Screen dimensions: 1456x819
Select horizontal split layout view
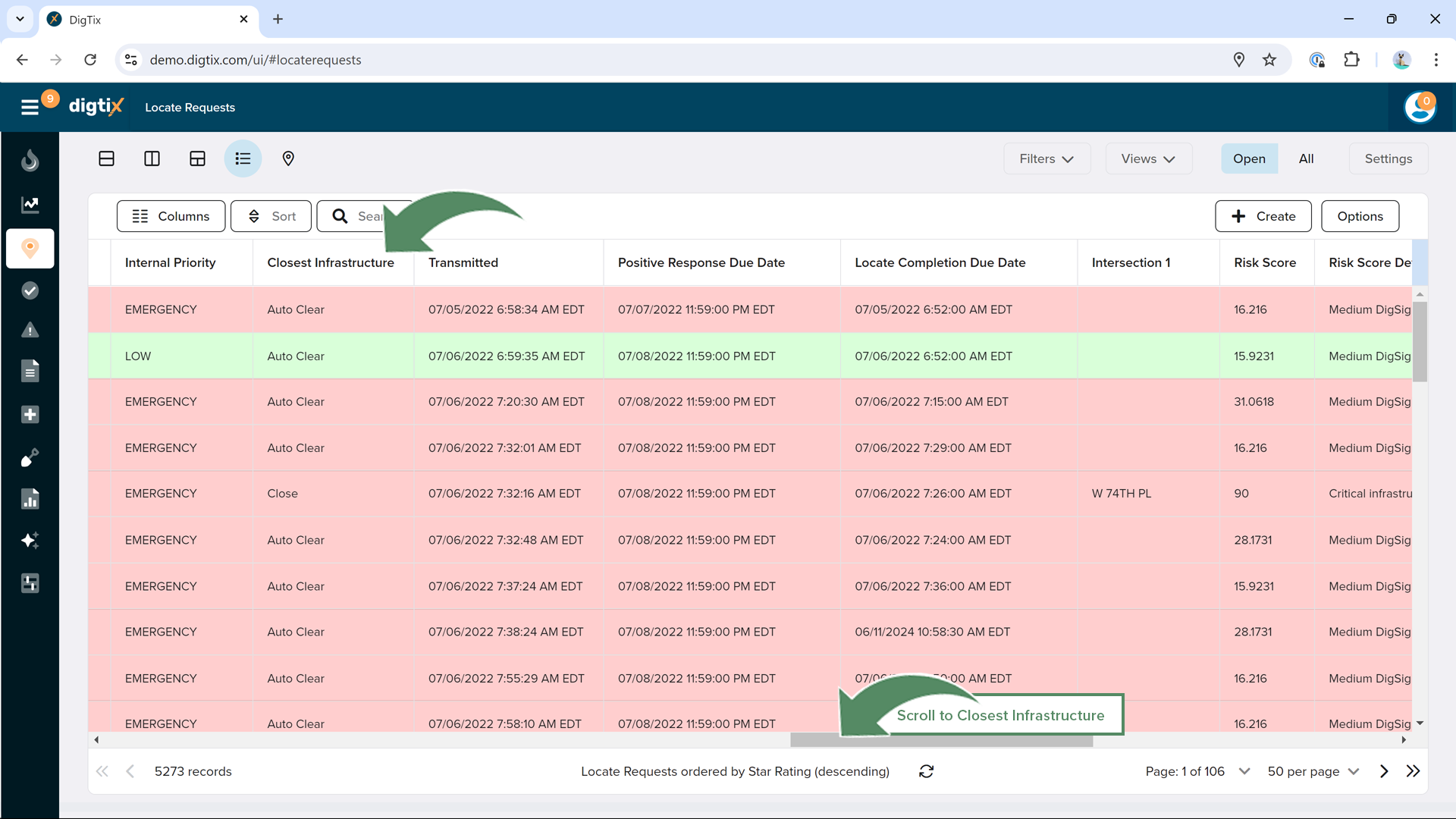(x=106, y=158)
